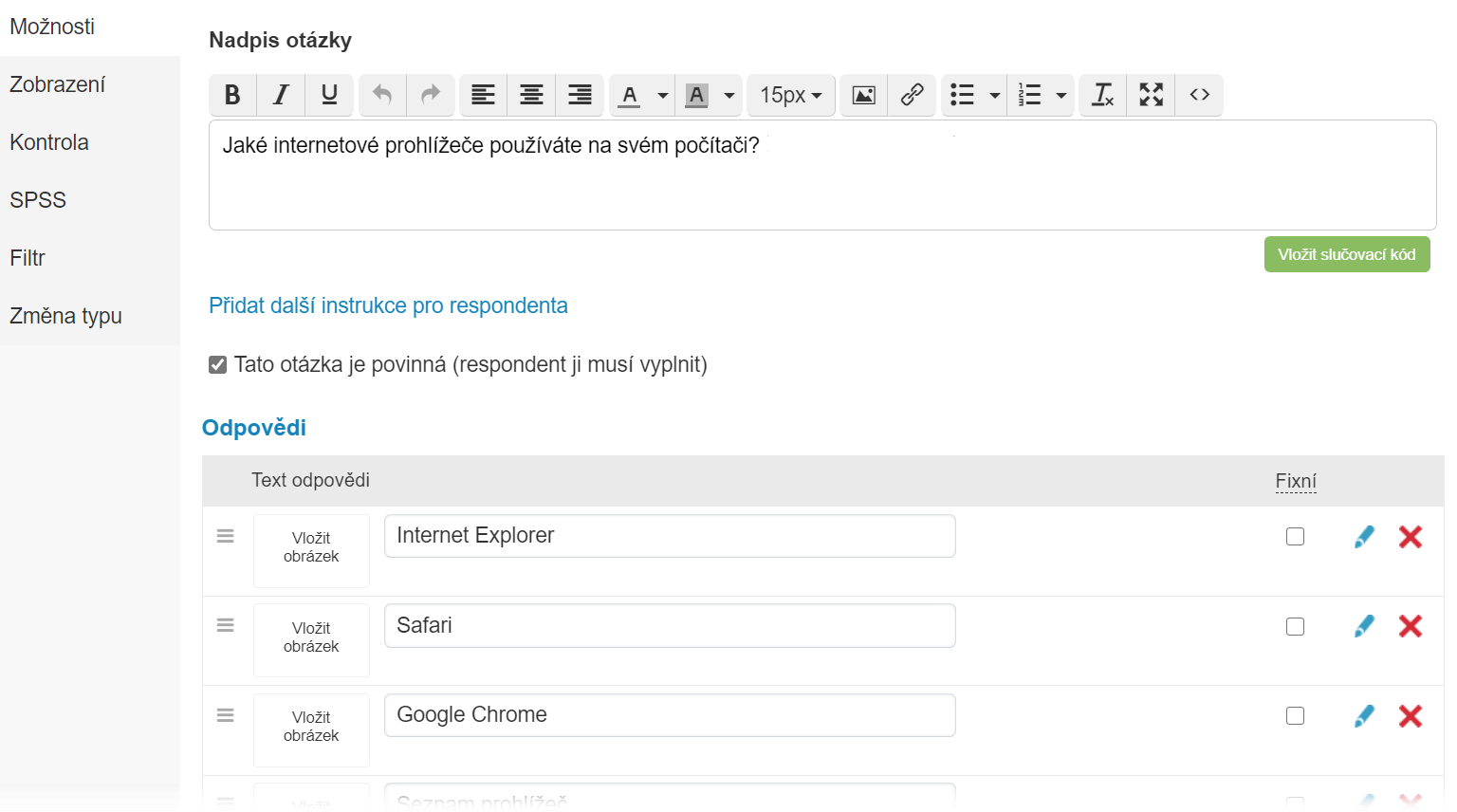This screenshot has width=1457, height=812.
Task: Grab the Safari row reorder handle
Action: tap(226, 625)
